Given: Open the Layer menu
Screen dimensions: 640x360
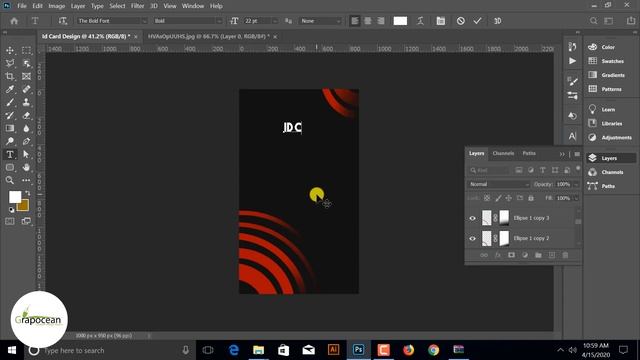Looking at the screenshot, I should (78, 6).
